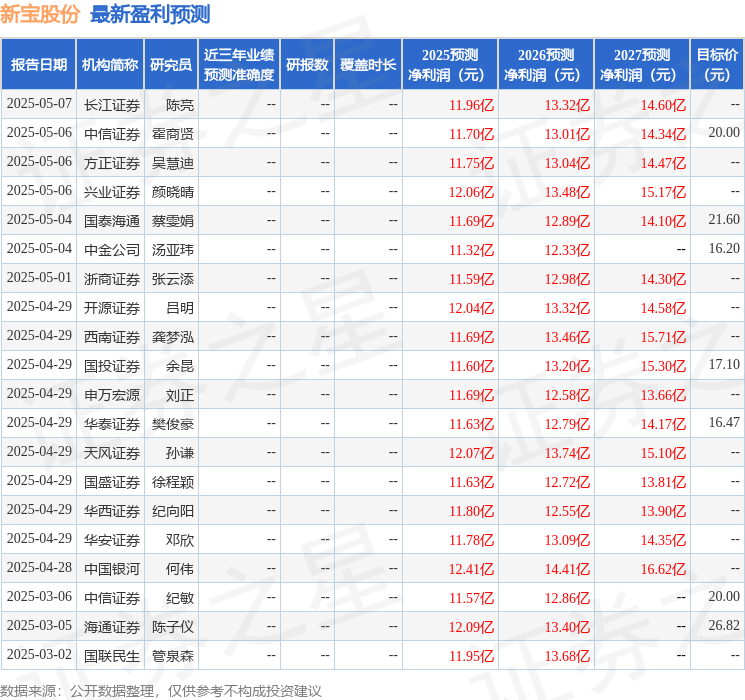The height and width of the screenshot is (700, 745).
Task: Click the 开源证券 institution cell
Action: click(x=112, y=308)
